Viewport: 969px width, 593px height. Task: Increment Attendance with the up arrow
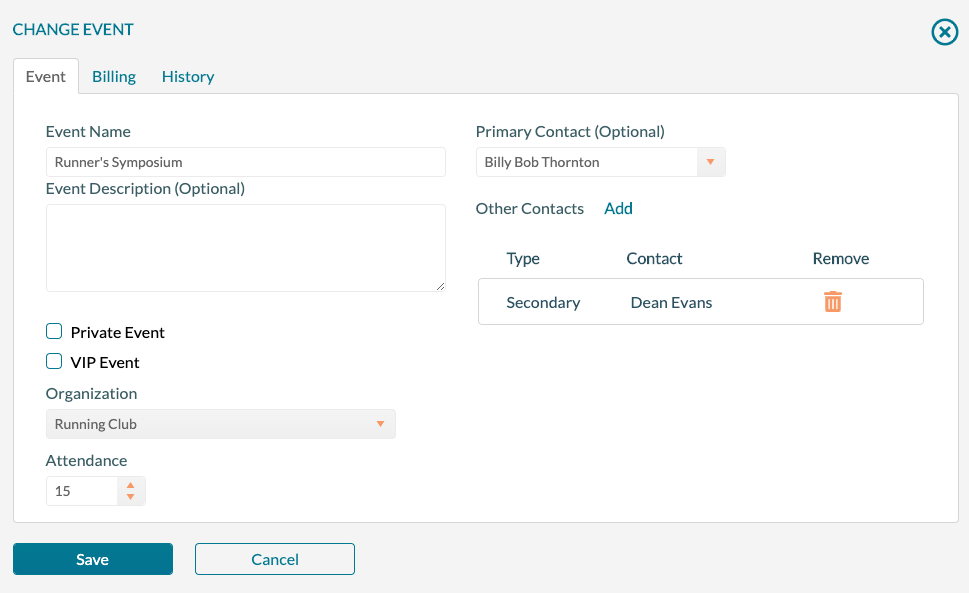pos(130,485)
